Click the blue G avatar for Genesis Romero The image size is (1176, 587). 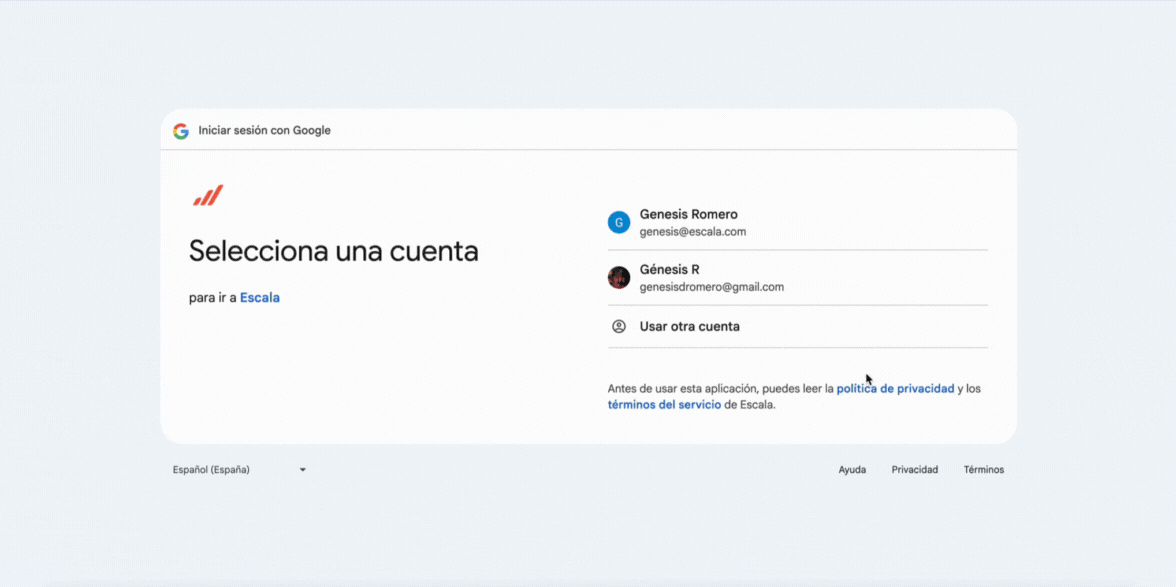pyautogui.click(x=619, y=222)
